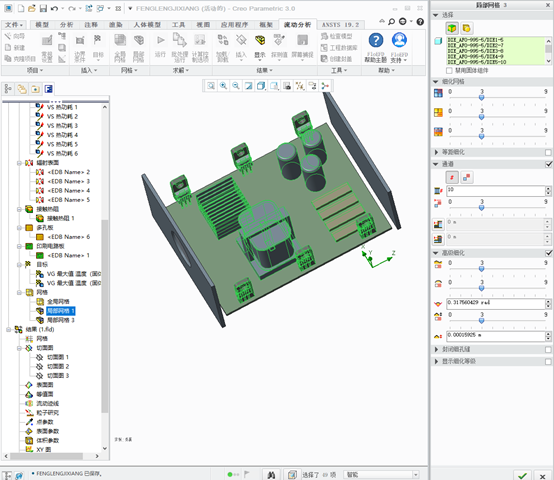The width and height of the screenshot is (554, 480).
Task: Click the repaint icon in viewport toolbar
Action: click(249, 86)
